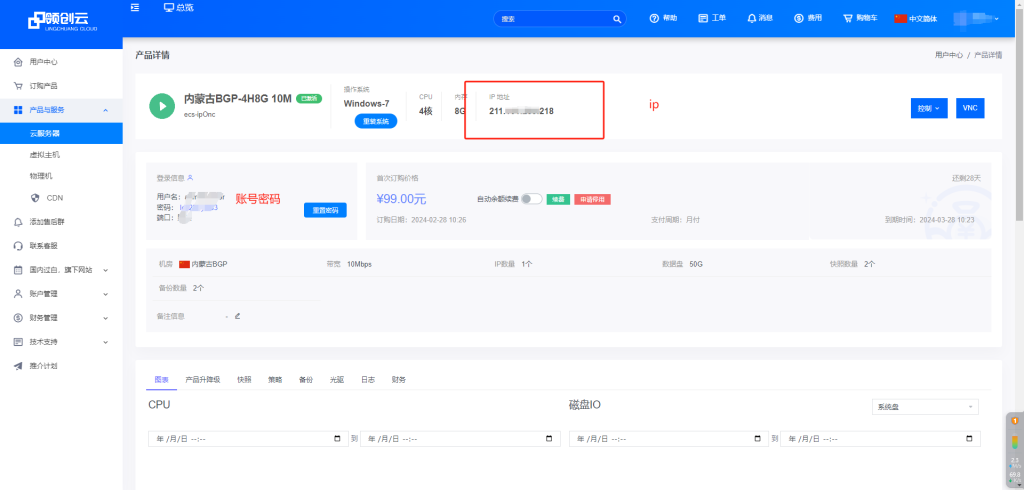This screenshot has height=490, width=1024.
Task: Open the 系统盘 disk dropdown
Action: (924, 407)
